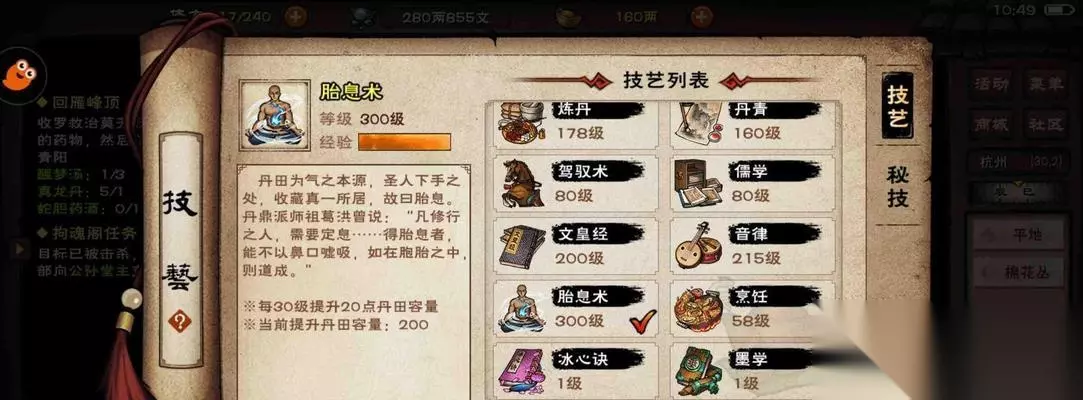This screenshot has width=1083, height=400.
Task: Open the 活动 events button
Action: (x=991, y=84)
